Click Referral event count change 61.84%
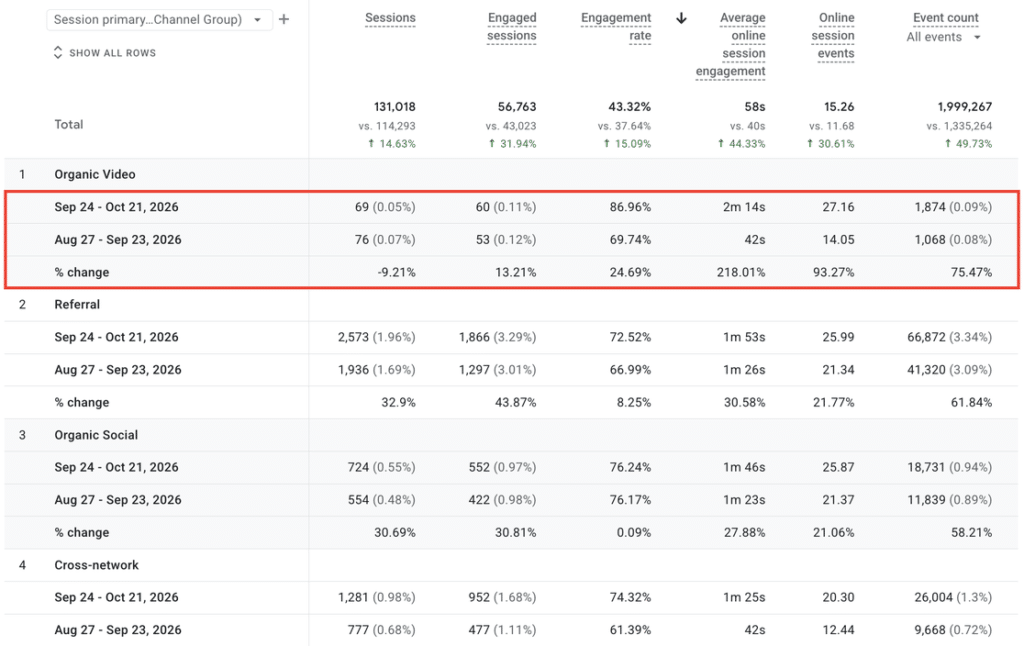 971,402
